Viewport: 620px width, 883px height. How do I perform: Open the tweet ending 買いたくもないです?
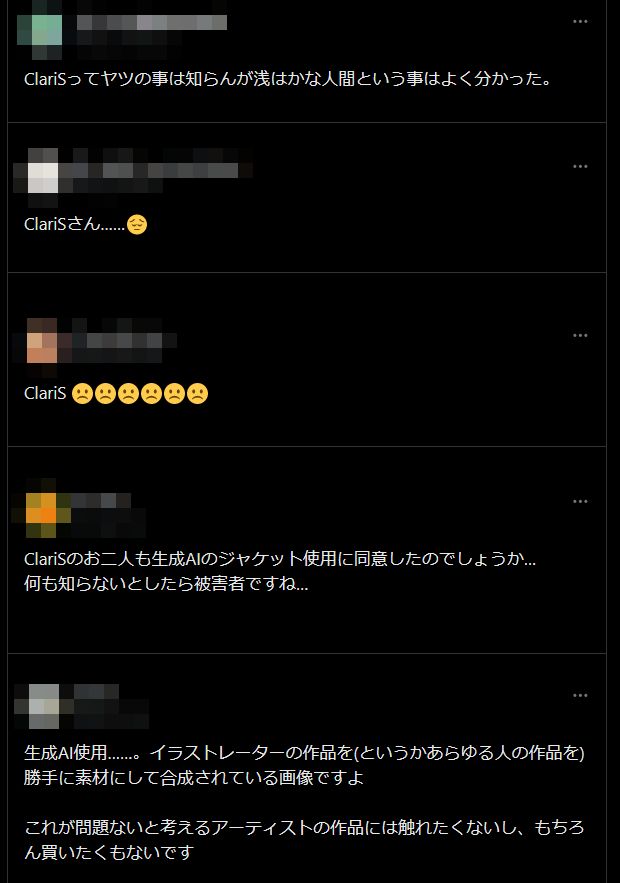point(304,802)
